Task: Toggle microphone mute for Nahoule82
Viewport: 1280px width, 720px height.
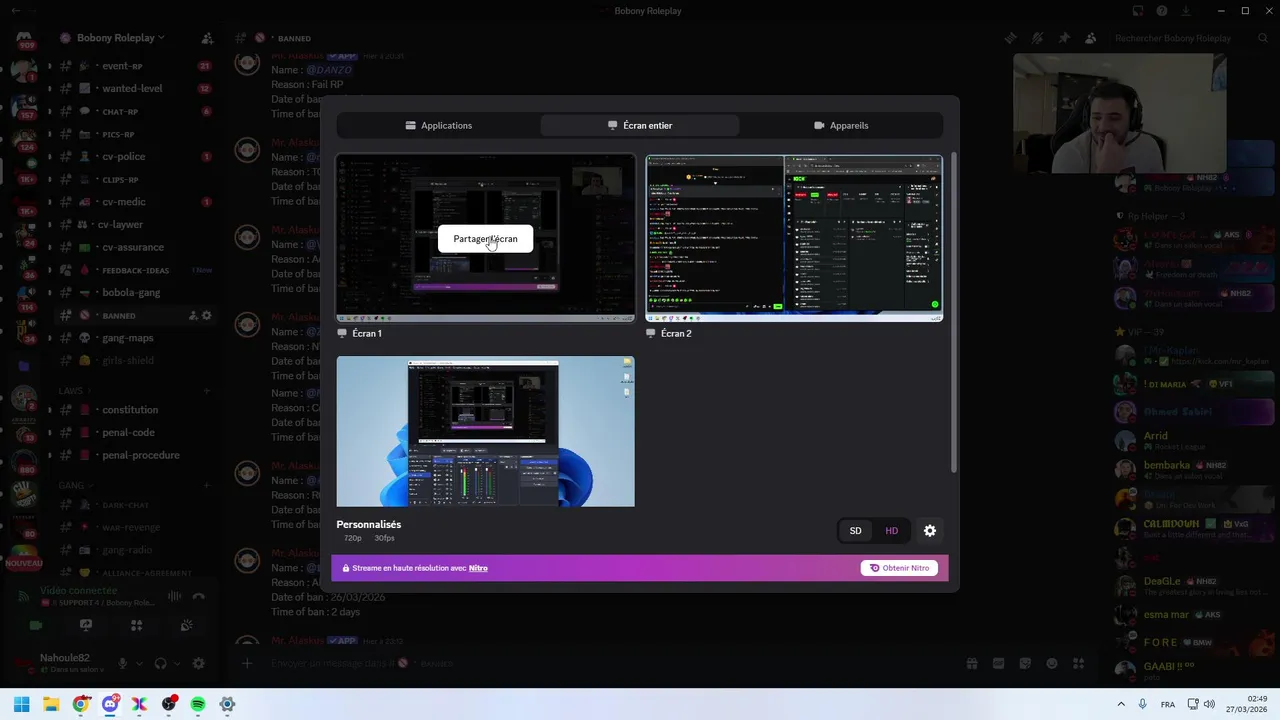Action: tap(123, 663)
